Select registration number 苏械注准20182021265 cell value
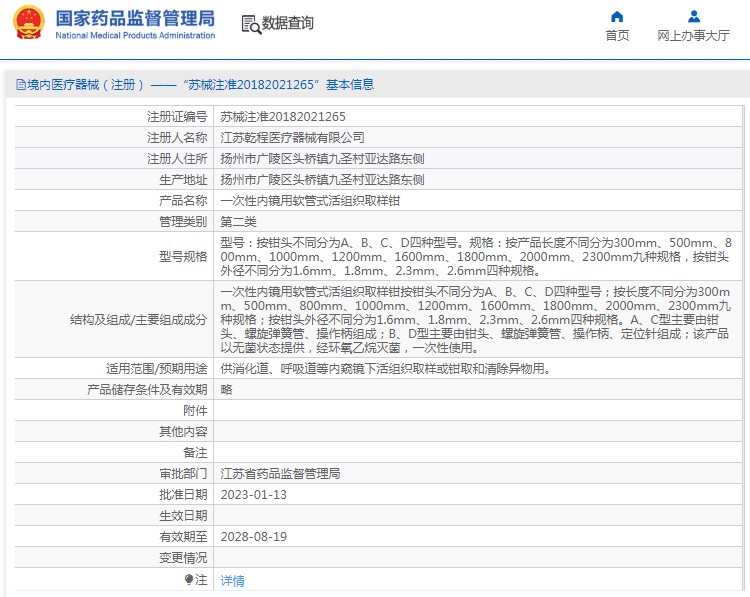This screenshot has width=750, height=597. click(x=283, y=117)
